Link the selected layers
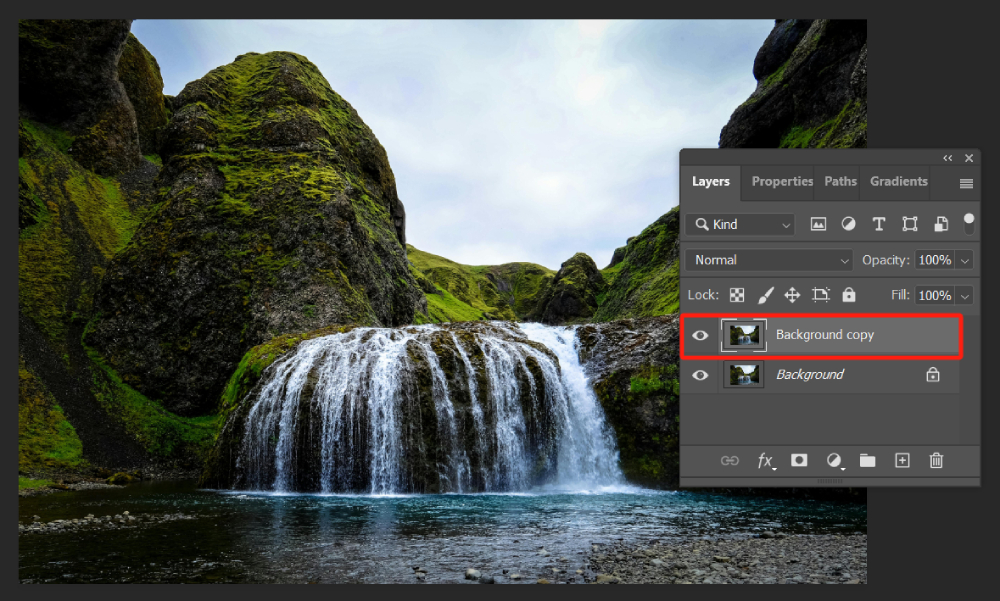 click(x=730, y=460)
